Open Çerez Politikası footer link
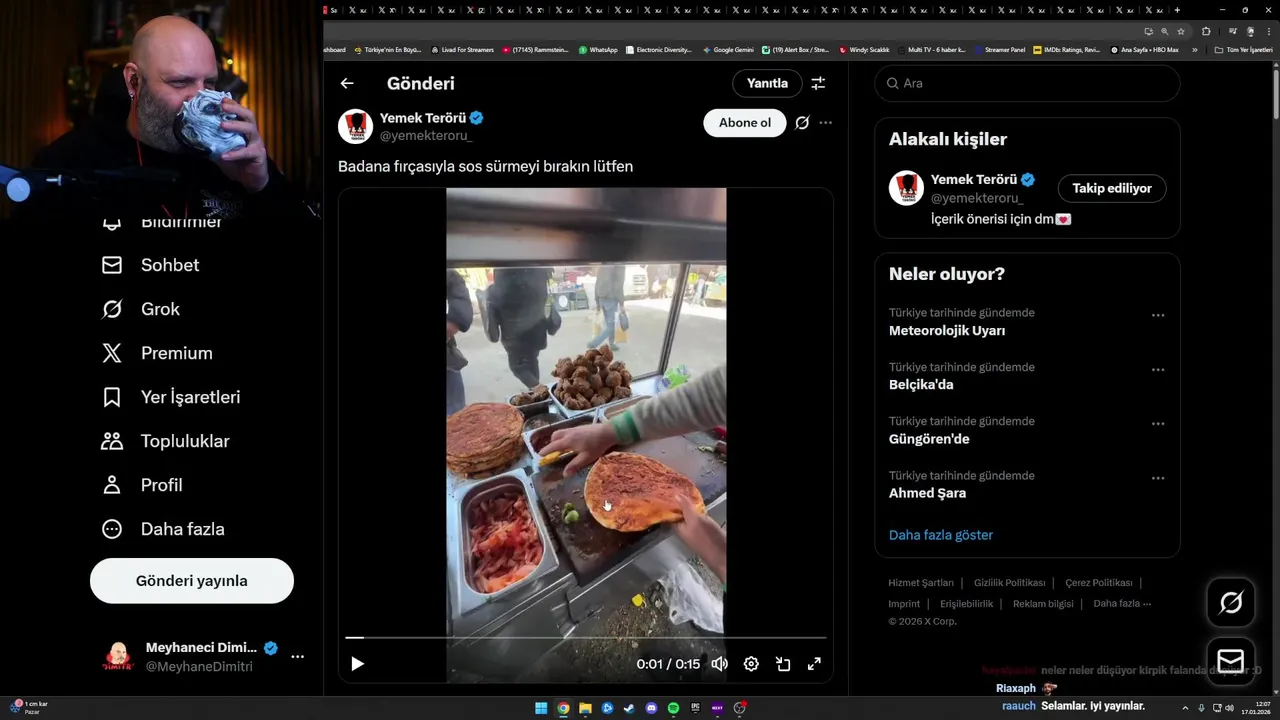The height and width of the screenshot is (720, 1280). click(x=1099, y=583)
